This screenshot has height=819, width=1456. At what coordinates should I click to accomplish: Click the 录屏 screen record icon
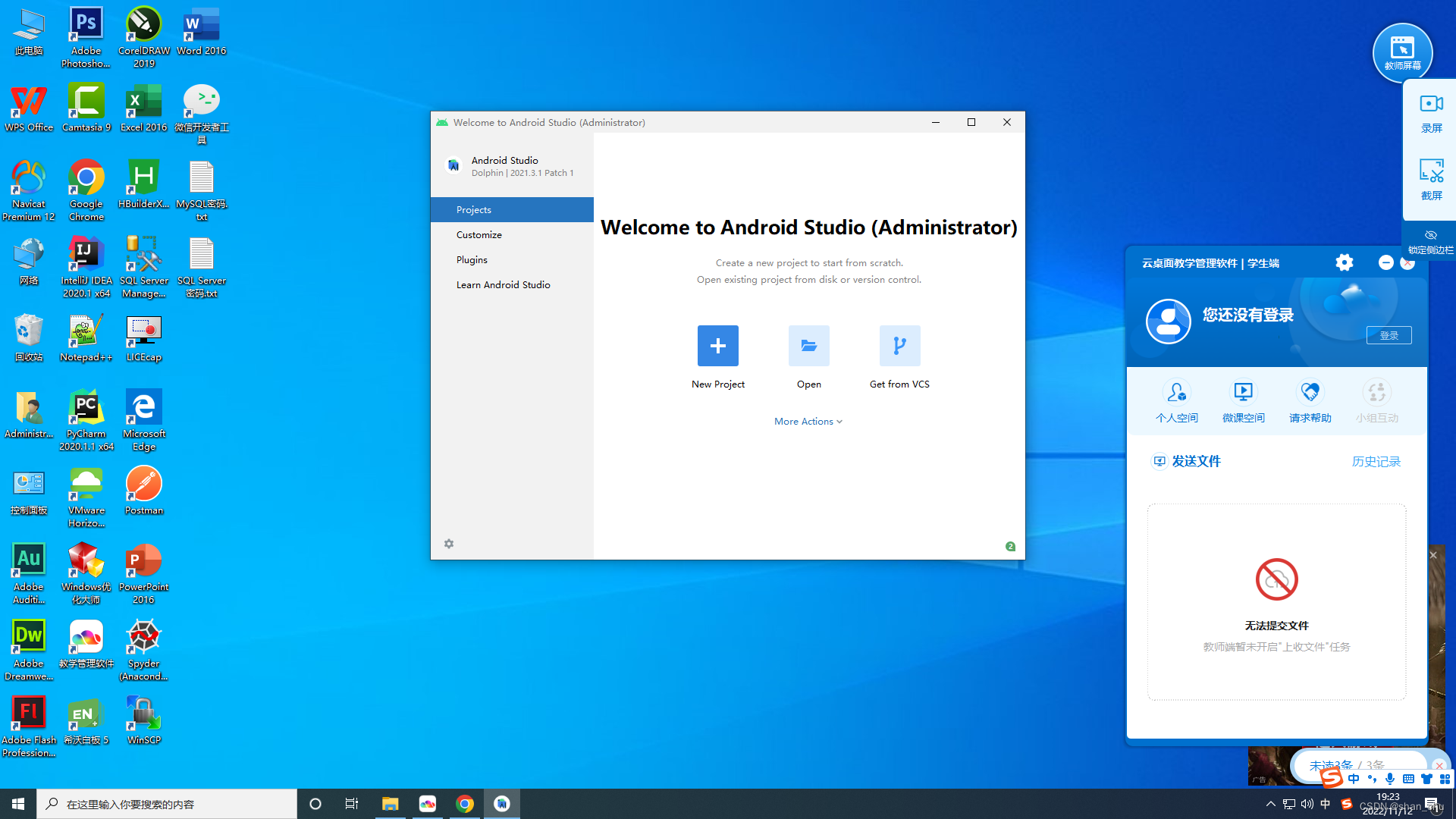point(1431,104)
